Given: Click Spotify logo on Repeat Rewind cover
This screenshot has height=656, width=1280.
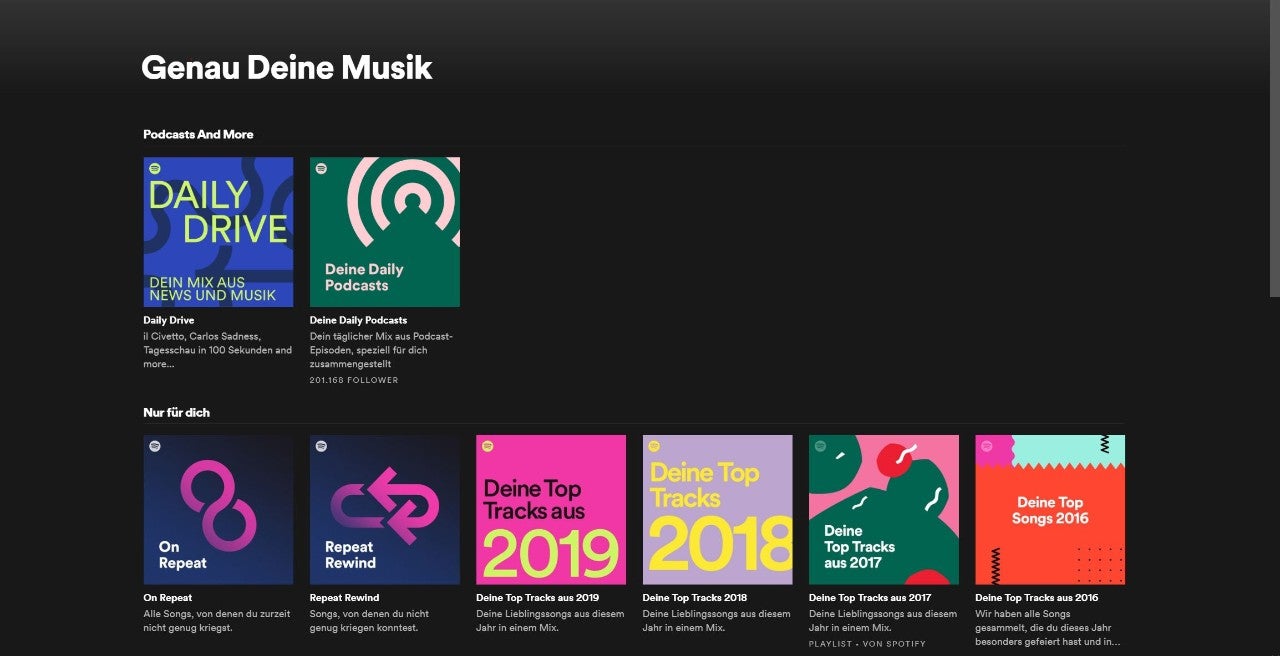Looking at the screenshot, I should pyautogui.click(x=321, y=446).
